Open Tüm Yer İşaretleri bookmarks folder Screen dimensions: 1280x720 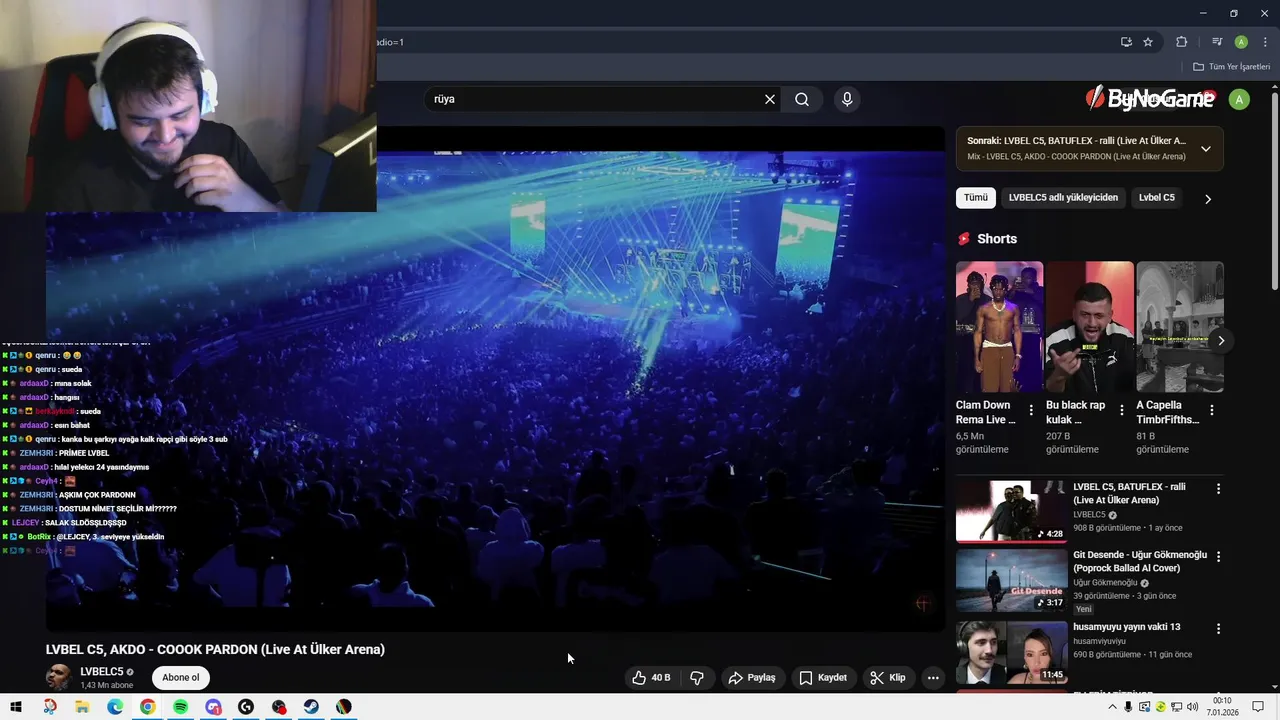1232,67
